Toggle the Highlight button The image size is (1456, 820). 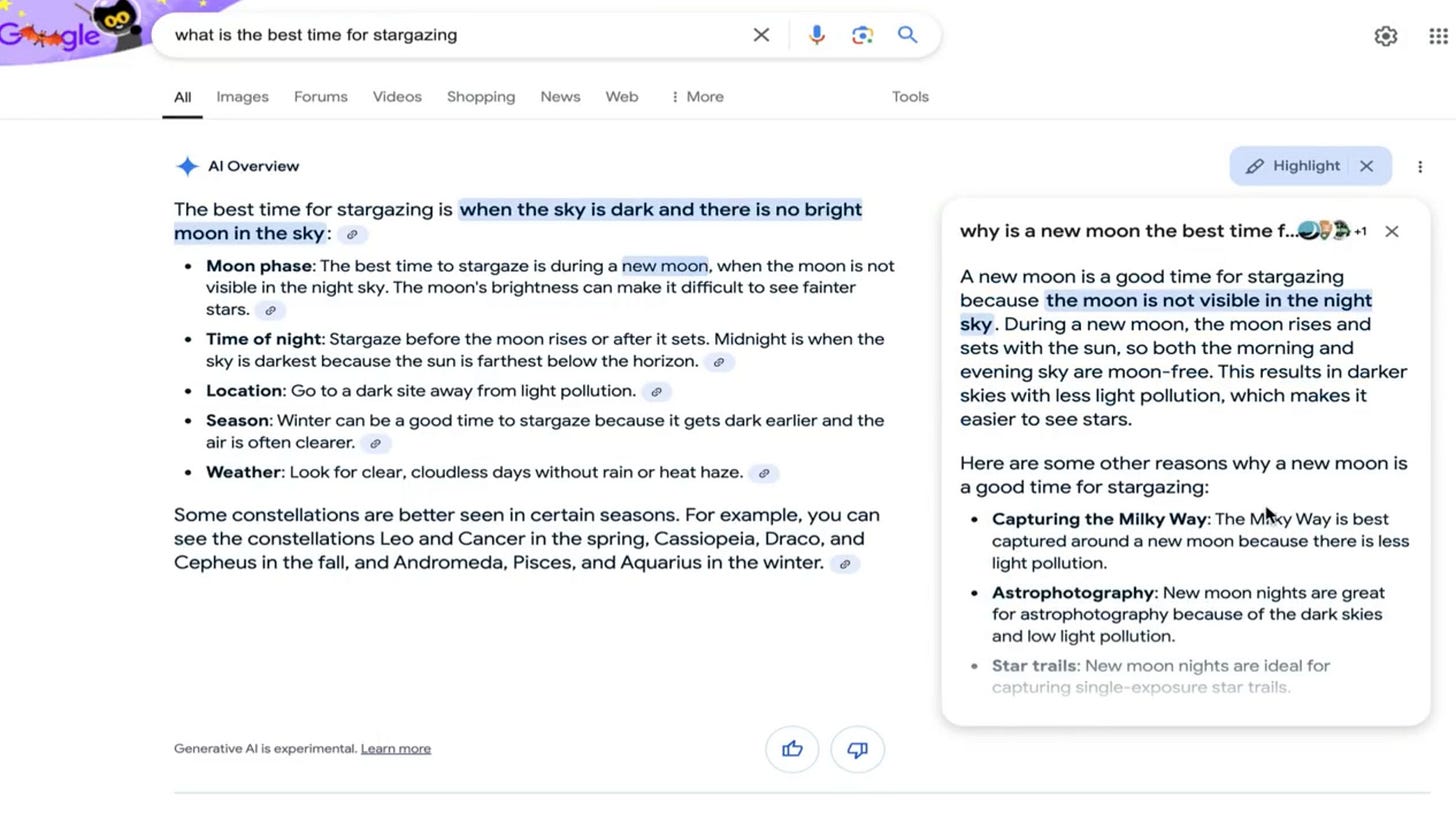(1292, 166)
